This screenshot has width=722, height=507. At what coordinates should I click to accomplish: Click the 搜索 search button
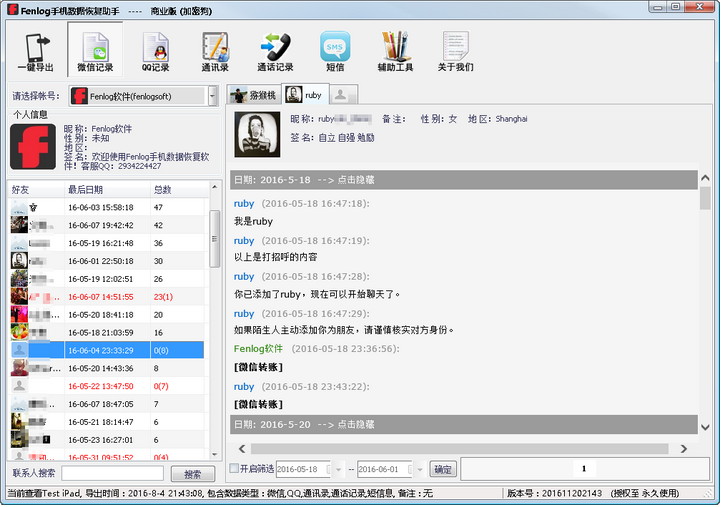pyautogui.click(x=192, y=474)
